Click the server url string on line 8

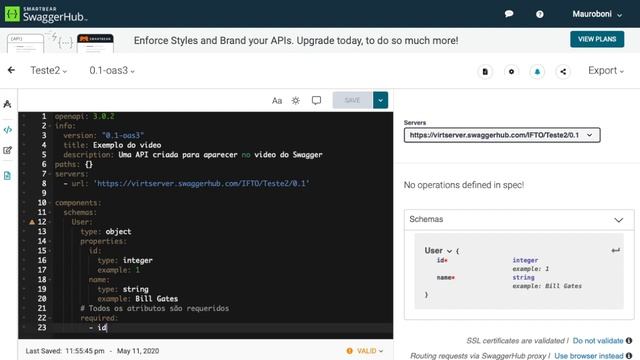tap(202, 184)
